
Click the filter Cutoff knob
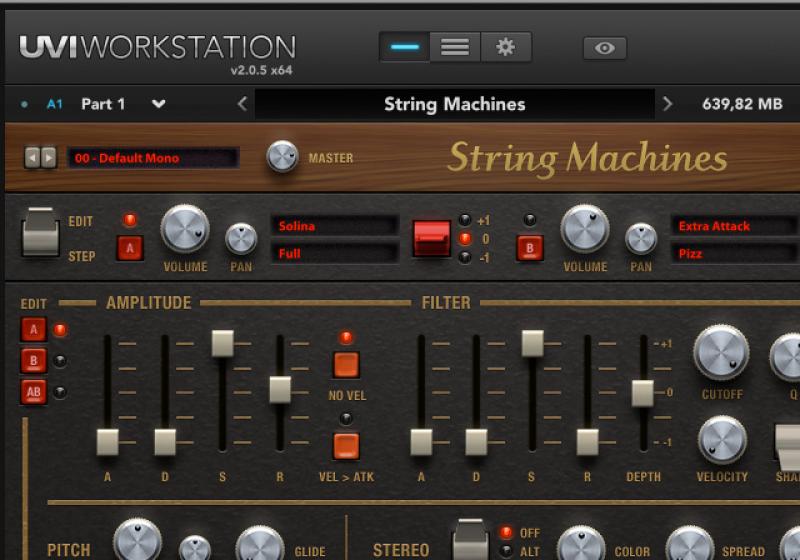[721, 352]
